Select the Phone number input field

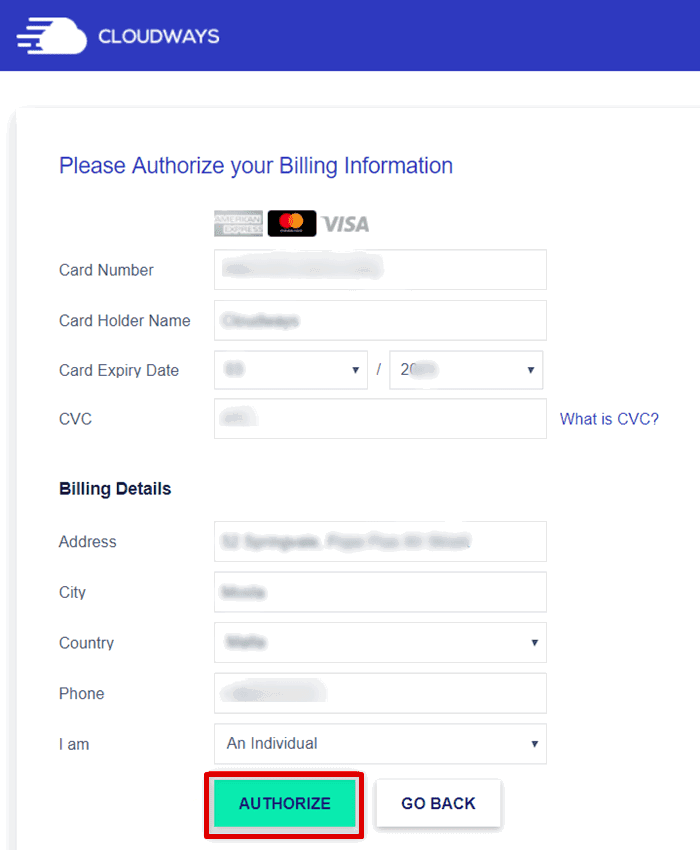(x=380, y=693)
